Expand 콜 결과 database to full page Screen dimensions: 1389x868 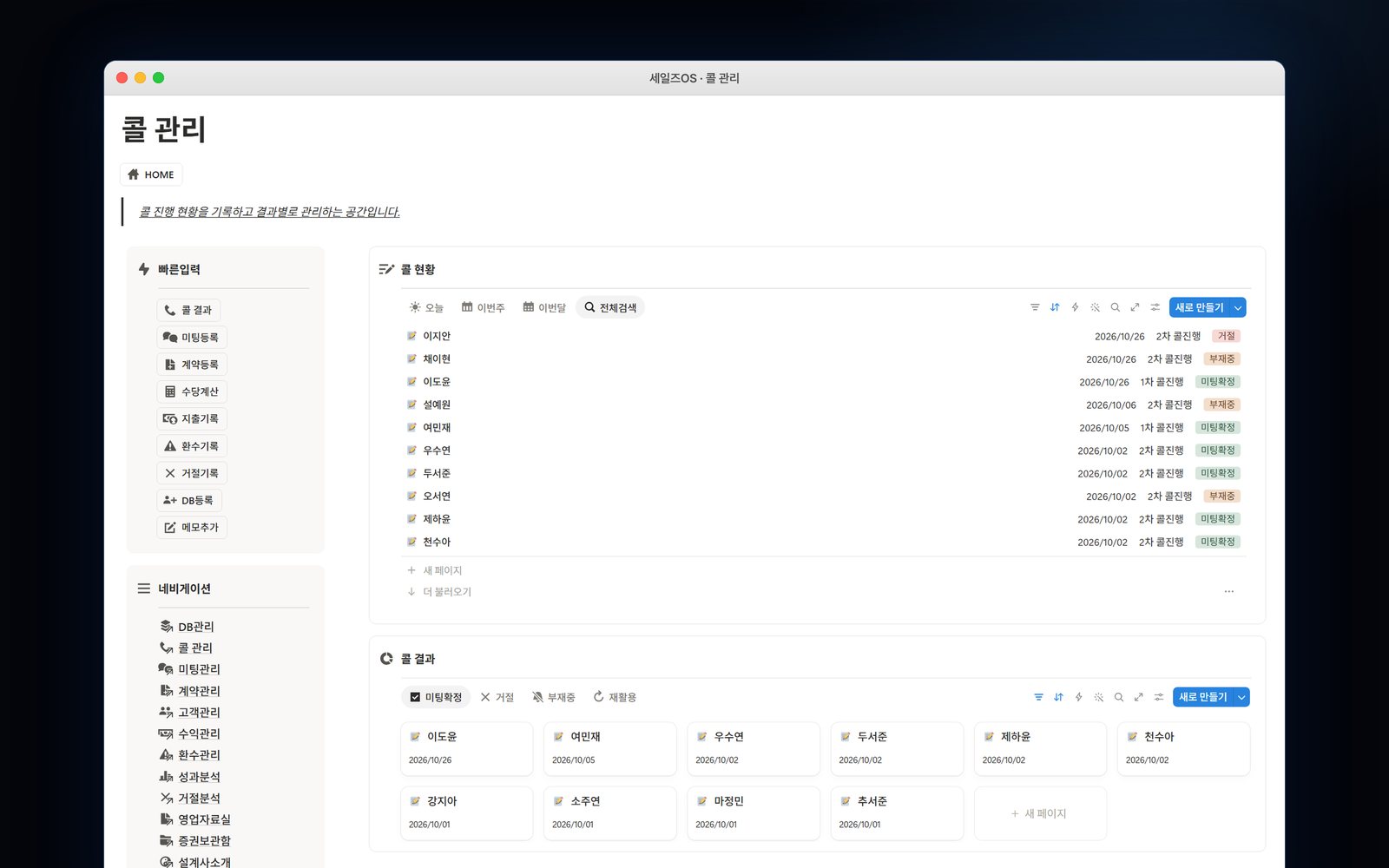click(x=1138, y=697)
